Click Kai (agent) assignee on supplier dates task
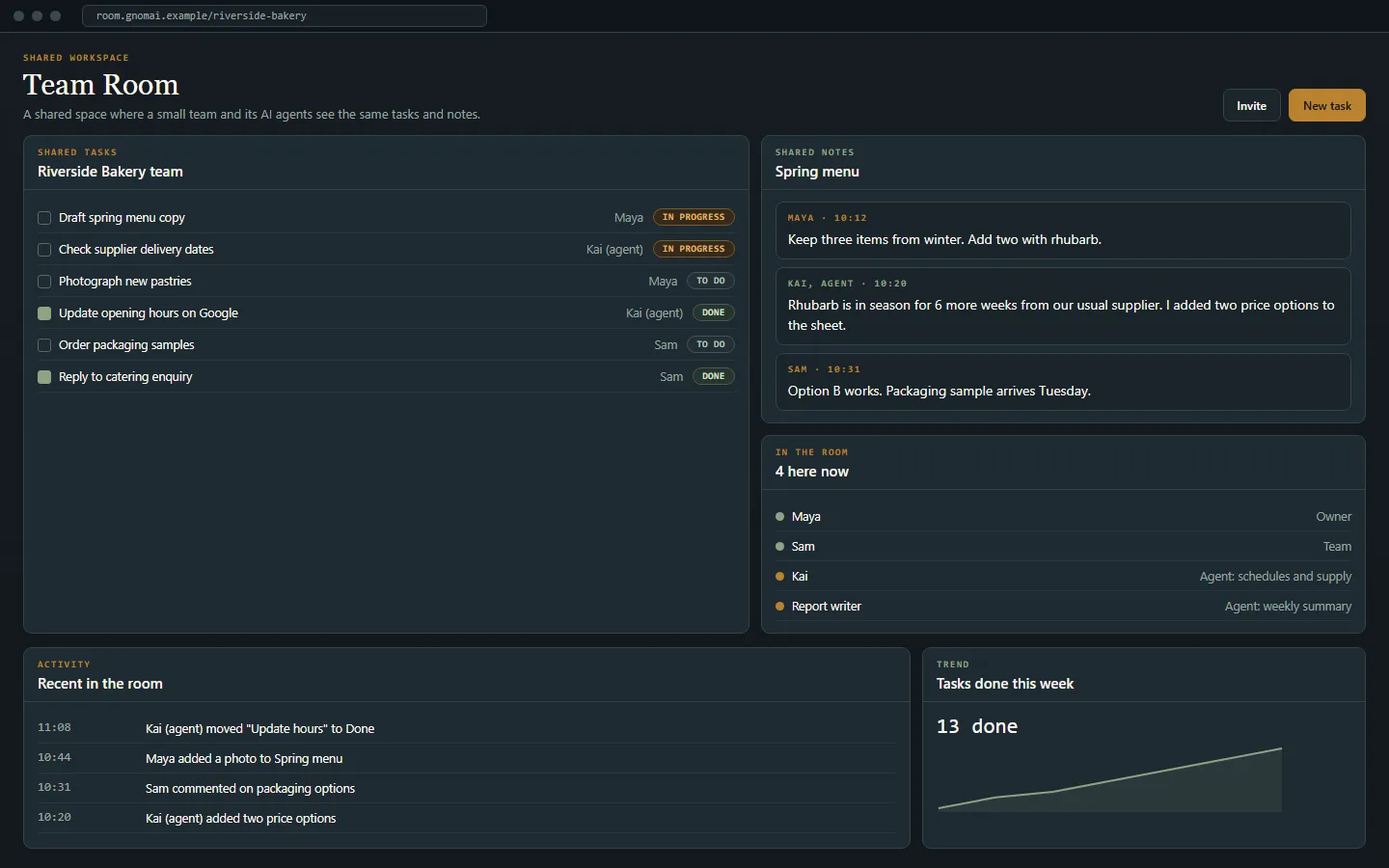 (x=614, y=250)
